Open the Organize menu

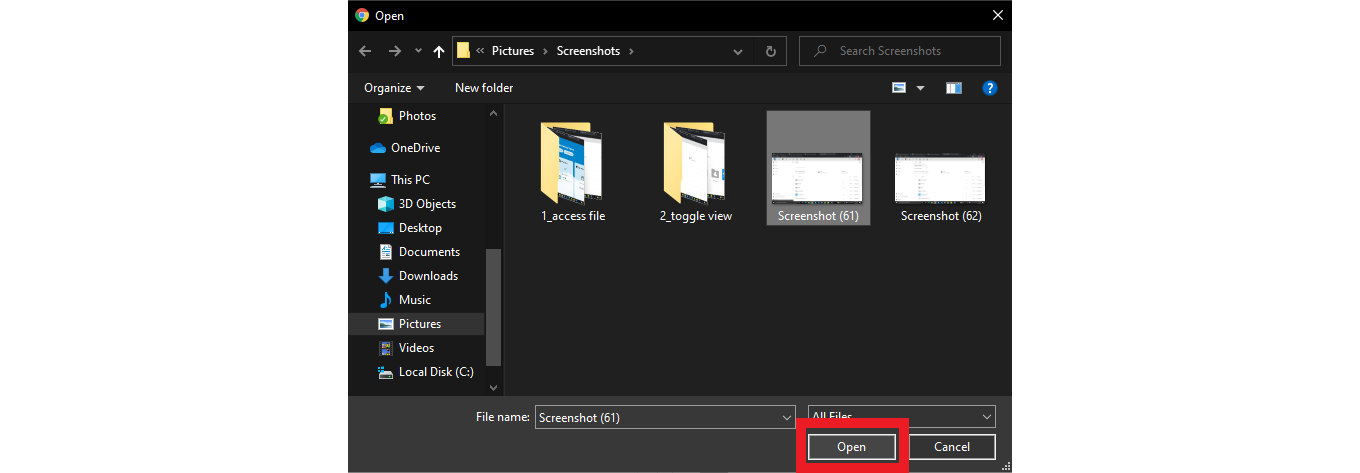tap(394, 88)
